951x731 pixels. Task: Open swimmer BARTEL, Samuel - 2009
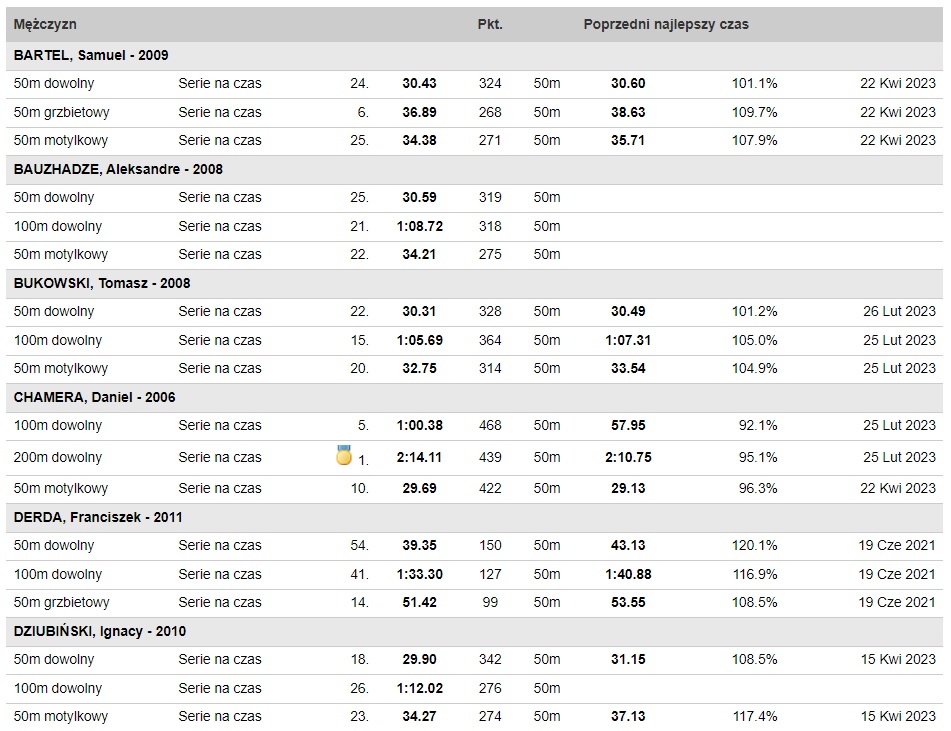(91, 55)
